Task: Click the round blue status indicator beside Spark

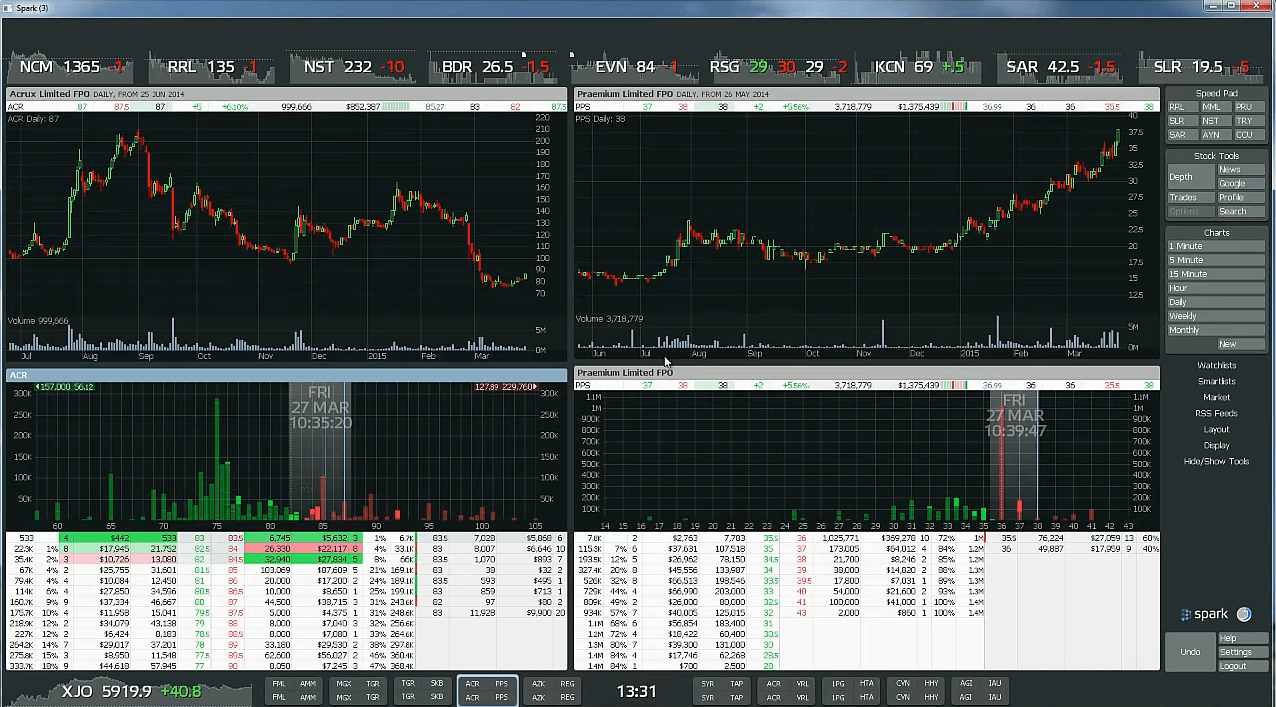Action: pyautogui.click(x=1244, y=615)
